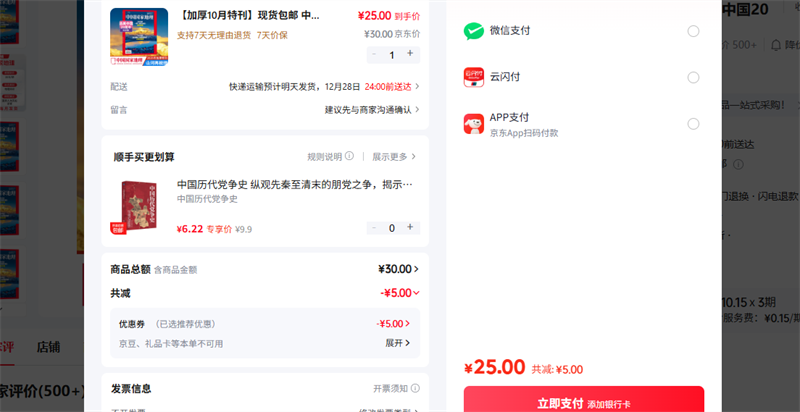Select the 微信支付 radio button

[x=693, y=31]
